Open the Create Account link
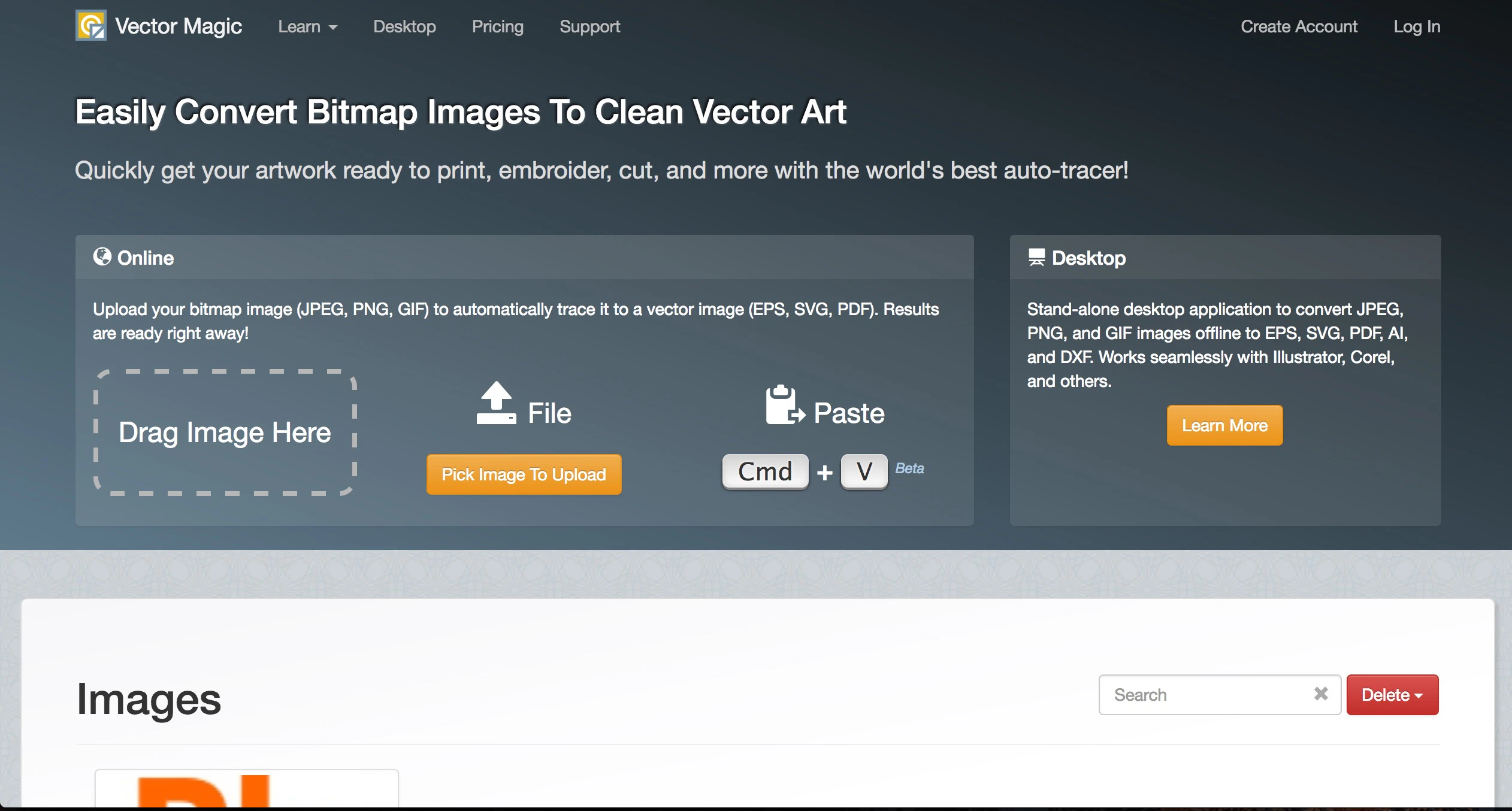Viewport: 1512px width, 811px height. 1299,26
